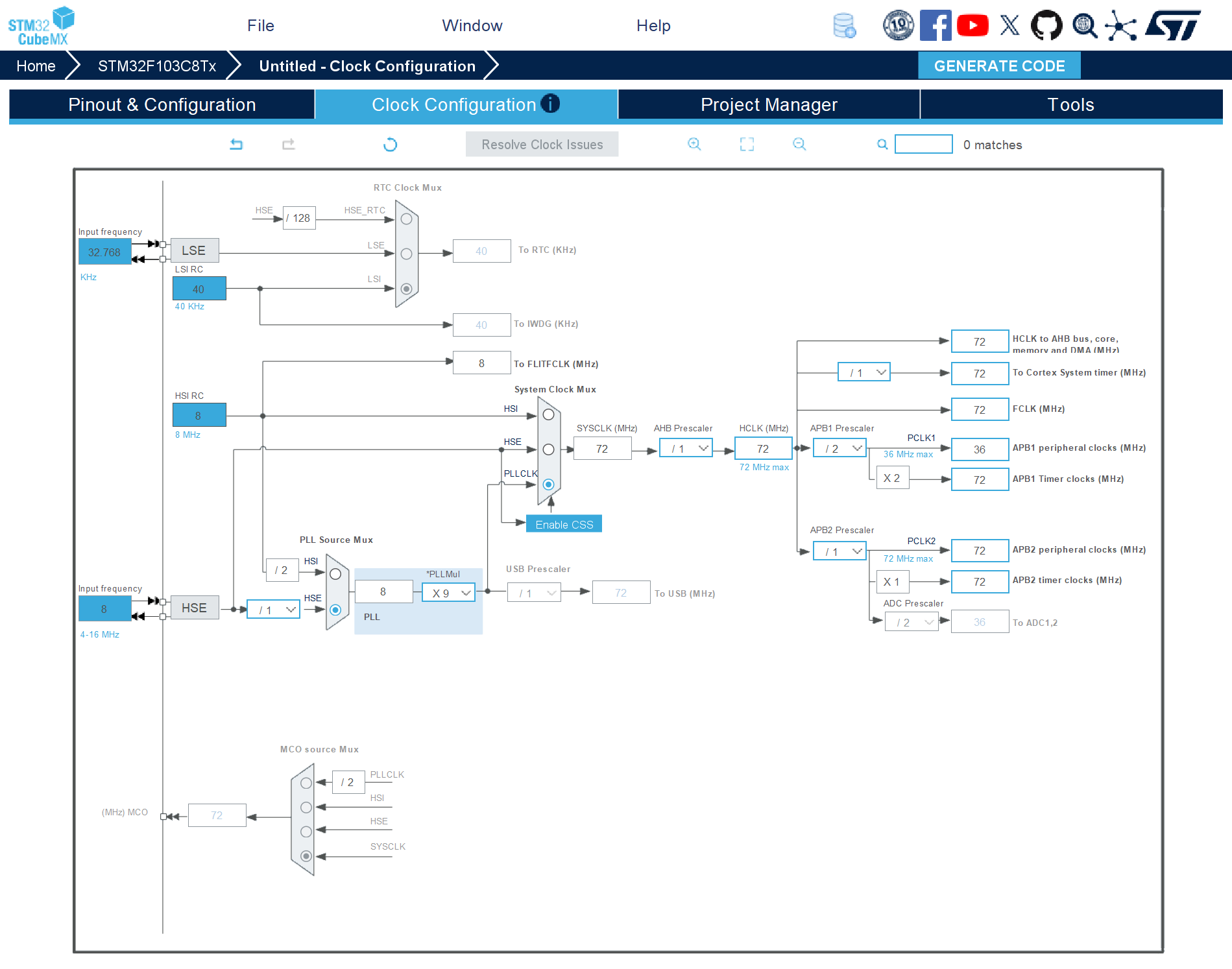The width and height of the screenshot is (1232, 969).
Task: Select HSI in MCO source Mux
Action: (306, 807)
